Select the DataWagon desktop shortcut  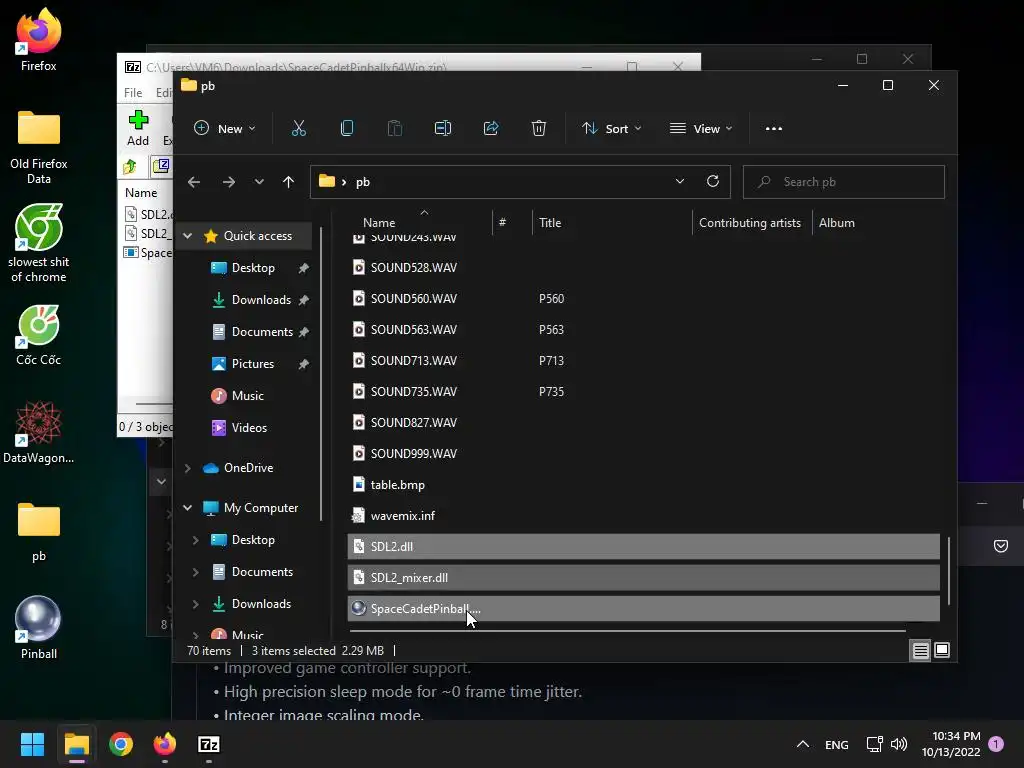pos(39,433)
